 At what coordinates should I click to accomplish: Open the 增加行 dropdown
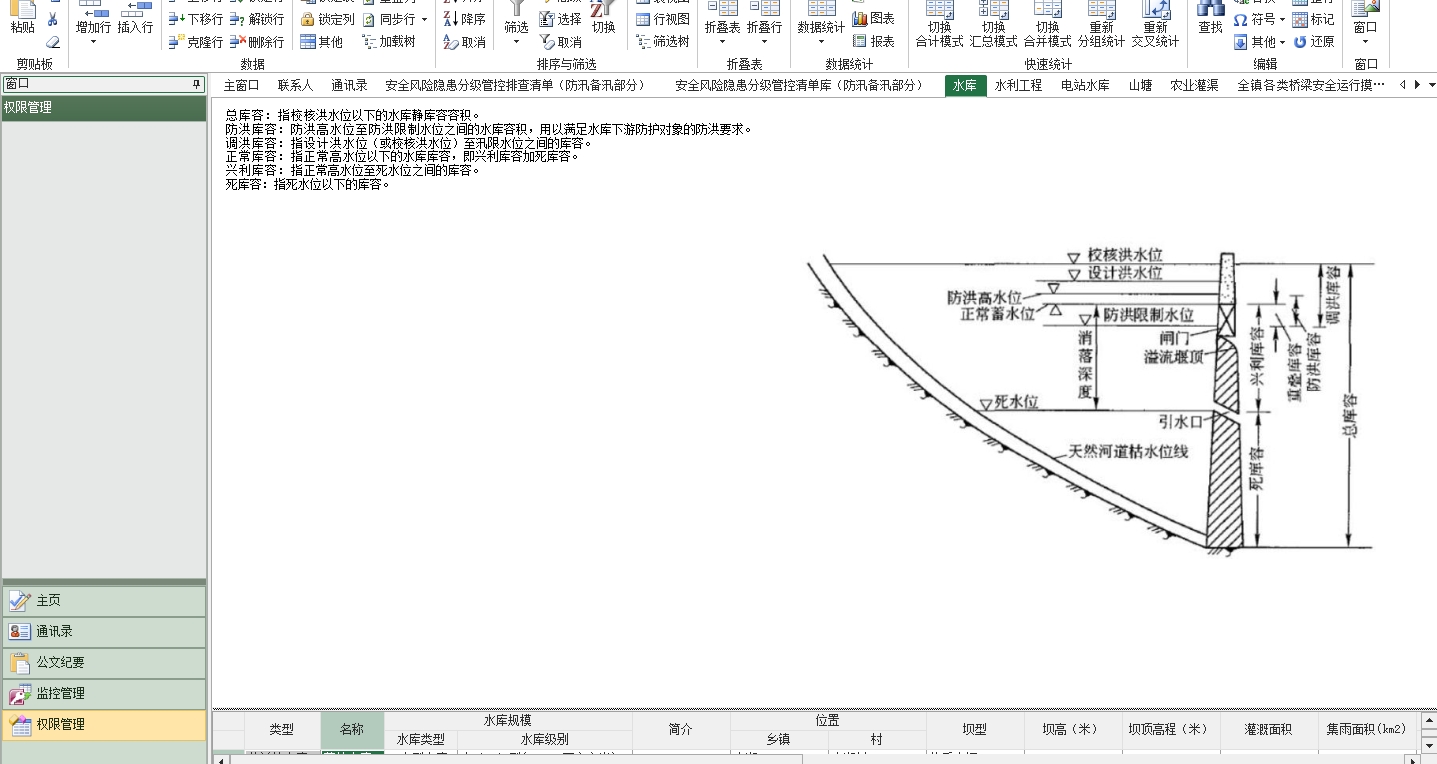[93, 42]
